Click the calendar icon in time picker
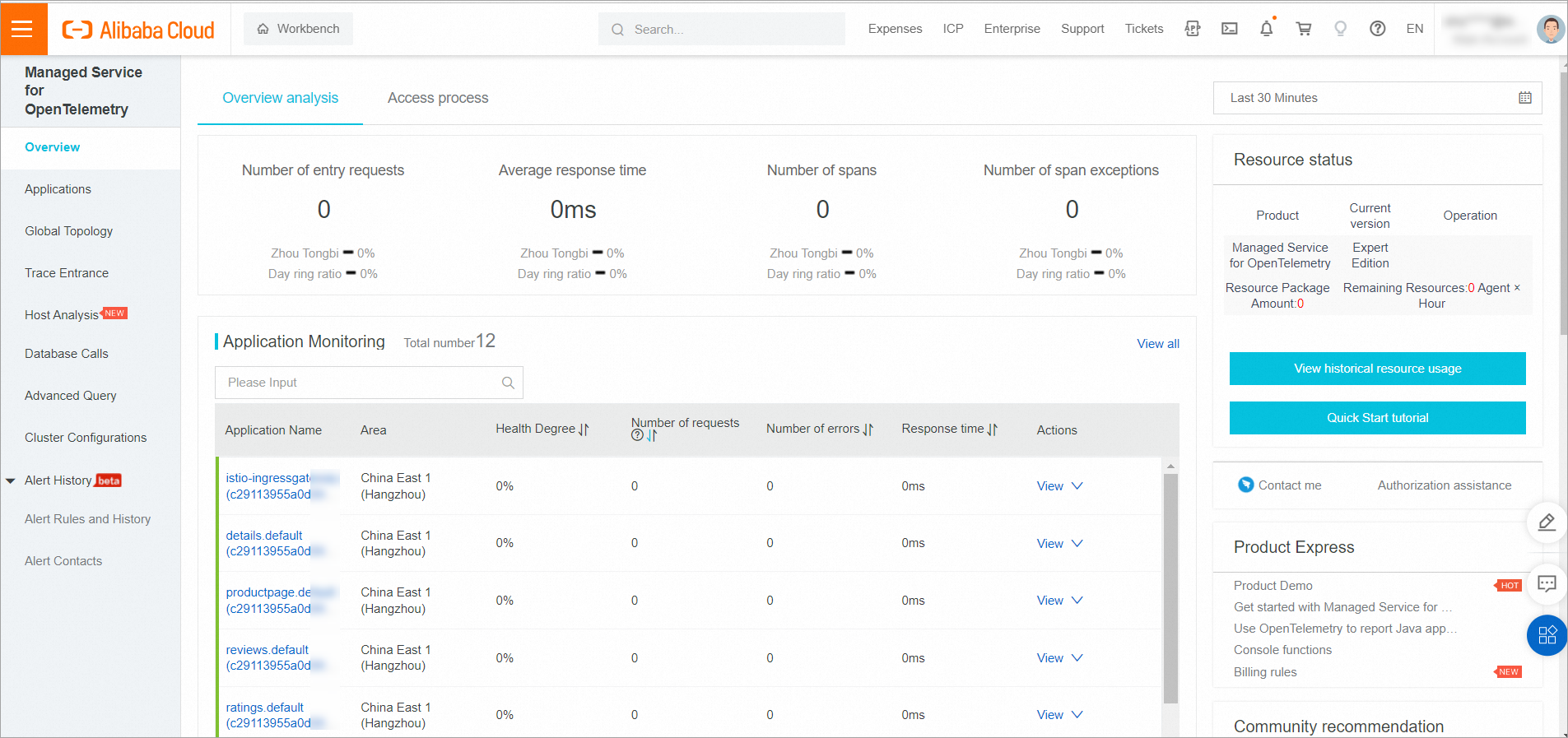The image size is (1568, 738). tap(1524, 98)
